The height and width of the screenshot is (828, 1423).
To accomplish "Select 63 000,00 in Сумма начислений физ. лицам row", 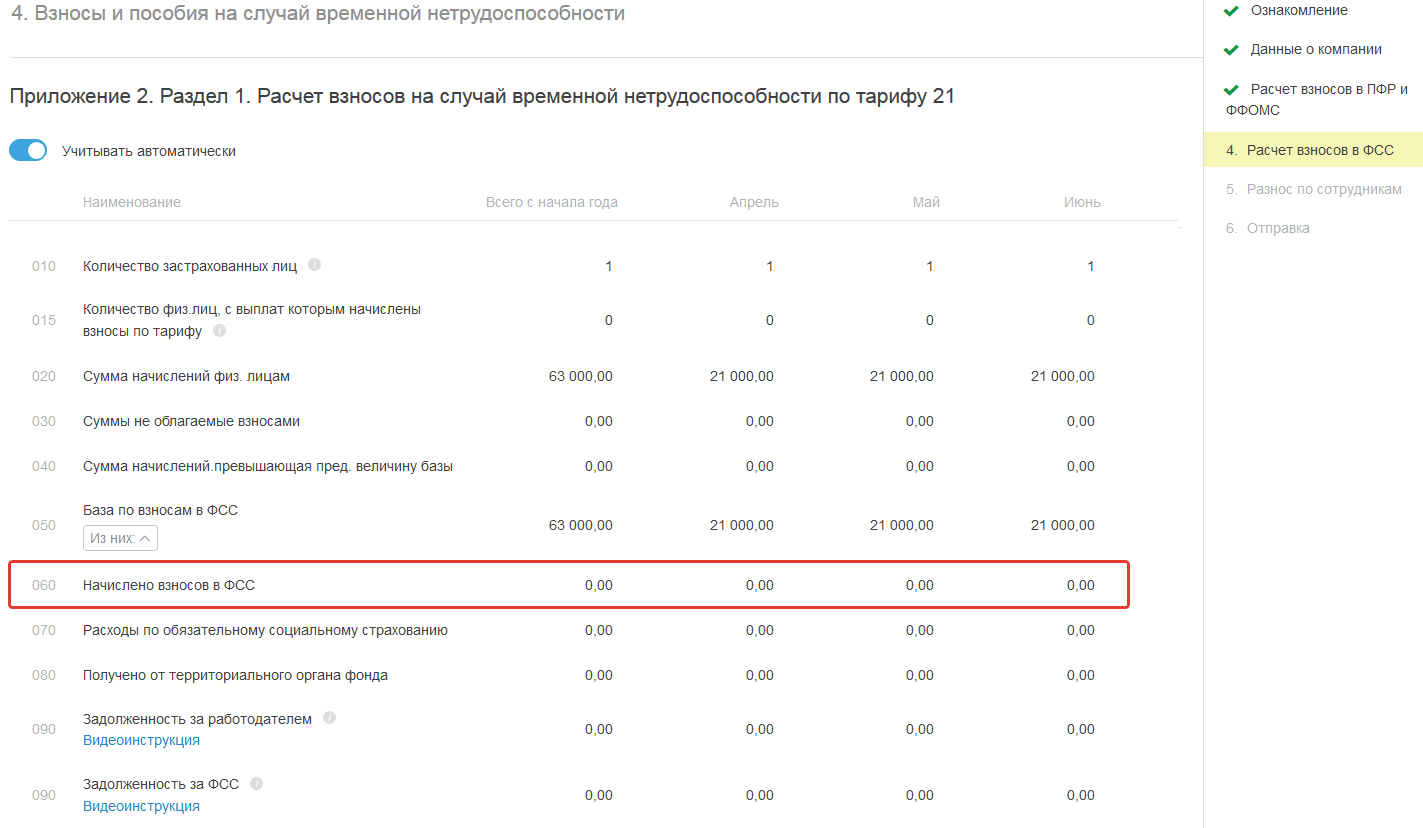I will (x=581, y=377).
